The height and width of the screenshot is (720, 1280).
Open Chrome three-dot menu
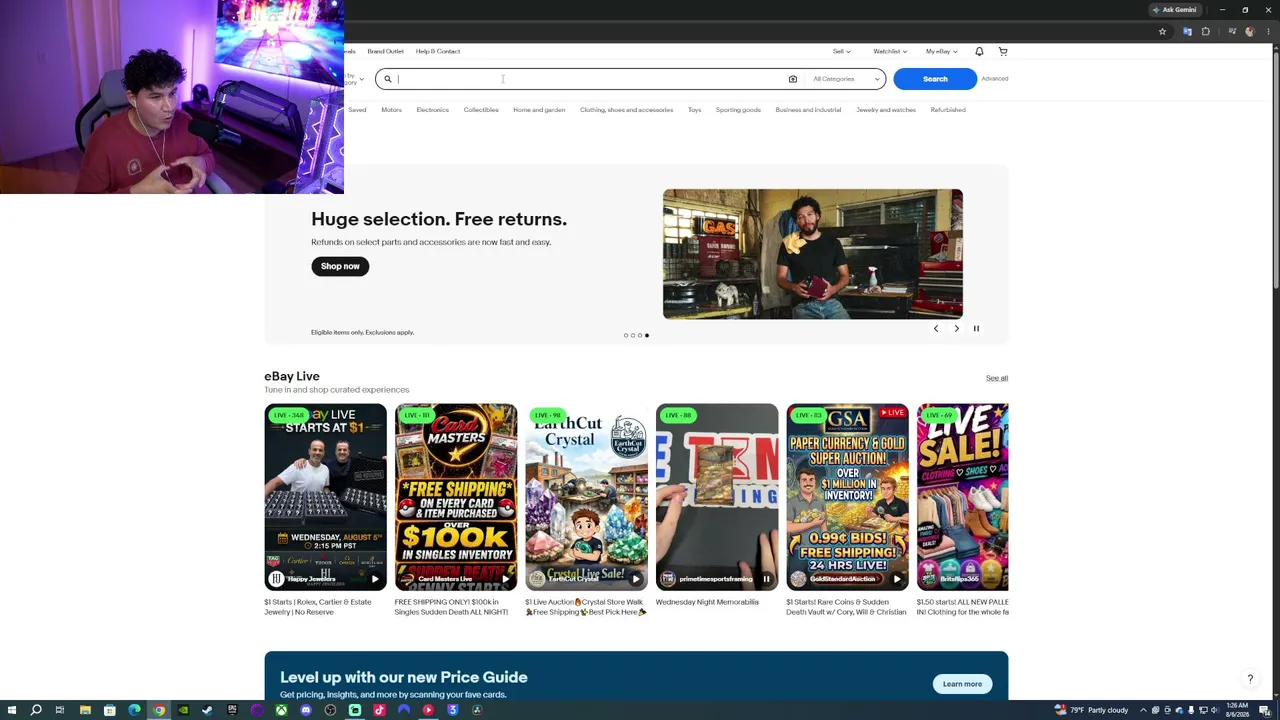(1267, 31)
